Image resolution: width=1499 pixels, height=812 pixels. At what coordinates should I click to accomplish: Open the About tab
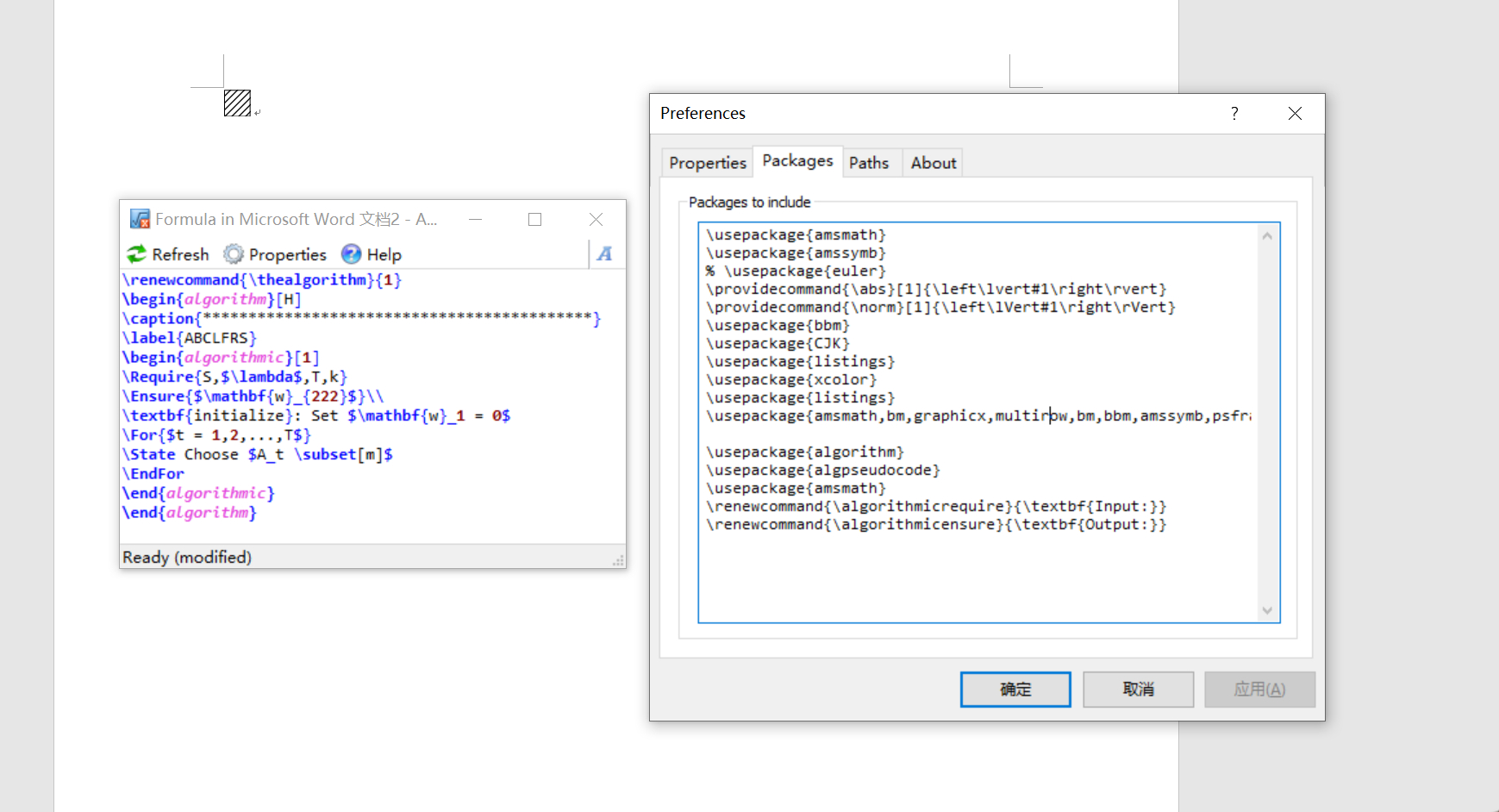point(934,163)
